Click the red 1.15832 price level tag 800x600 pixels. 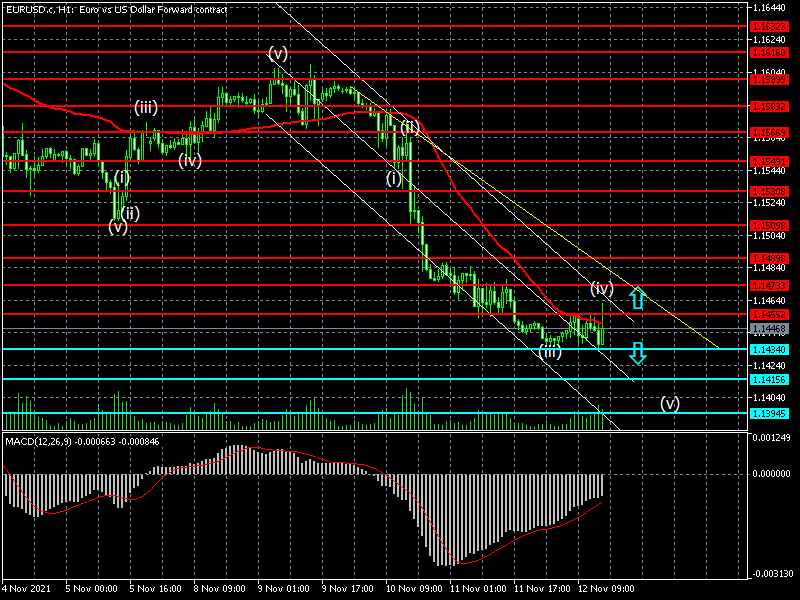coord(770,106)
